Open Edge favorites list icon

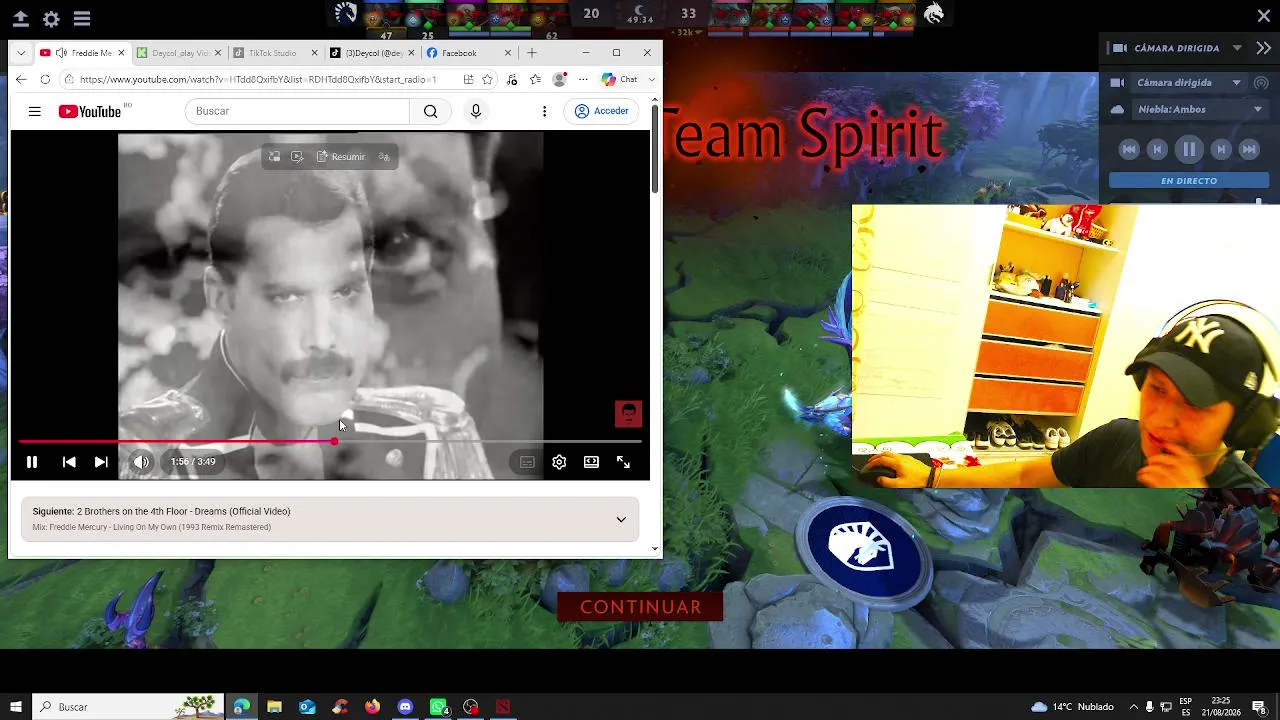(535, 80)
